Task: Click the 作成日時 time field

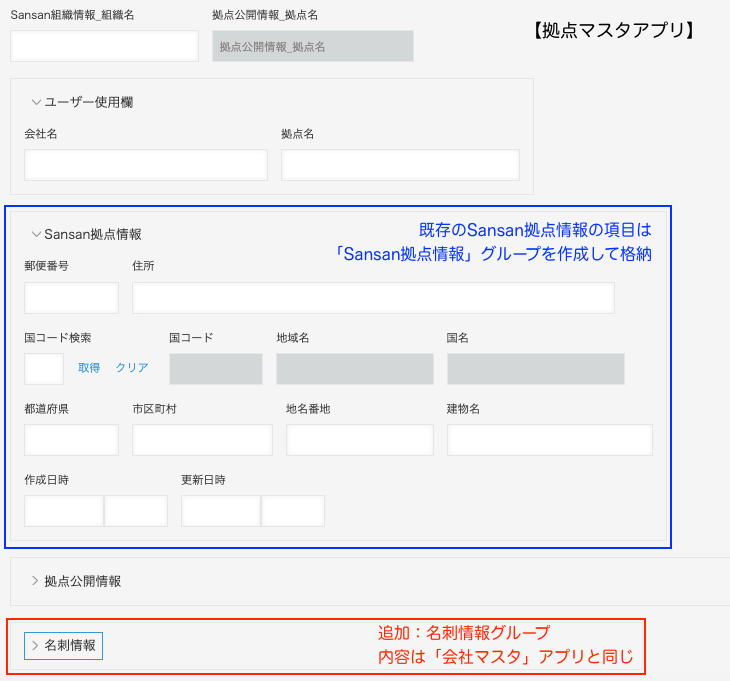Action: click(136, 511)
